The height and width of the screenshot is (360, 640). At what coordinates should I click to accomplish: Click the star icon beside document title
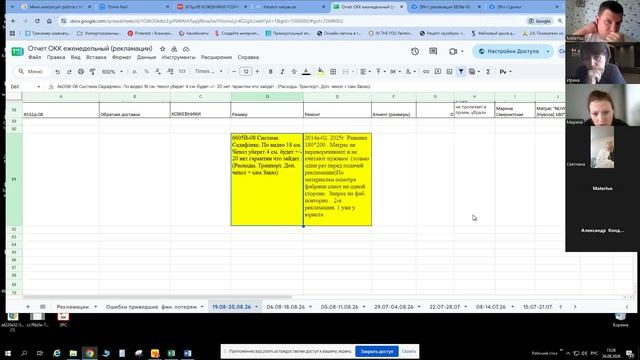[x=162, y=49]
